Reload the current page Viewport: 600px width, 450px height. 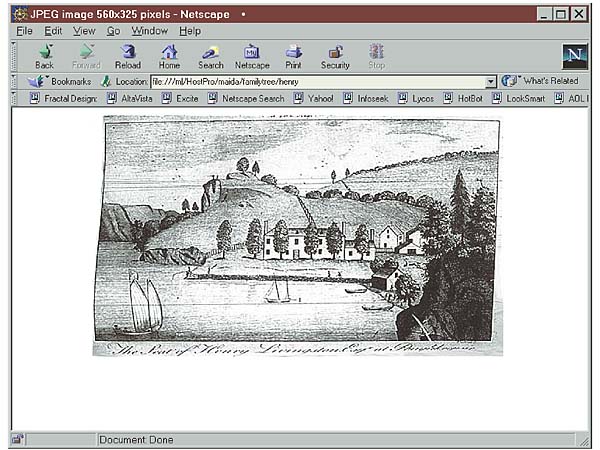(x=128, y=56)
